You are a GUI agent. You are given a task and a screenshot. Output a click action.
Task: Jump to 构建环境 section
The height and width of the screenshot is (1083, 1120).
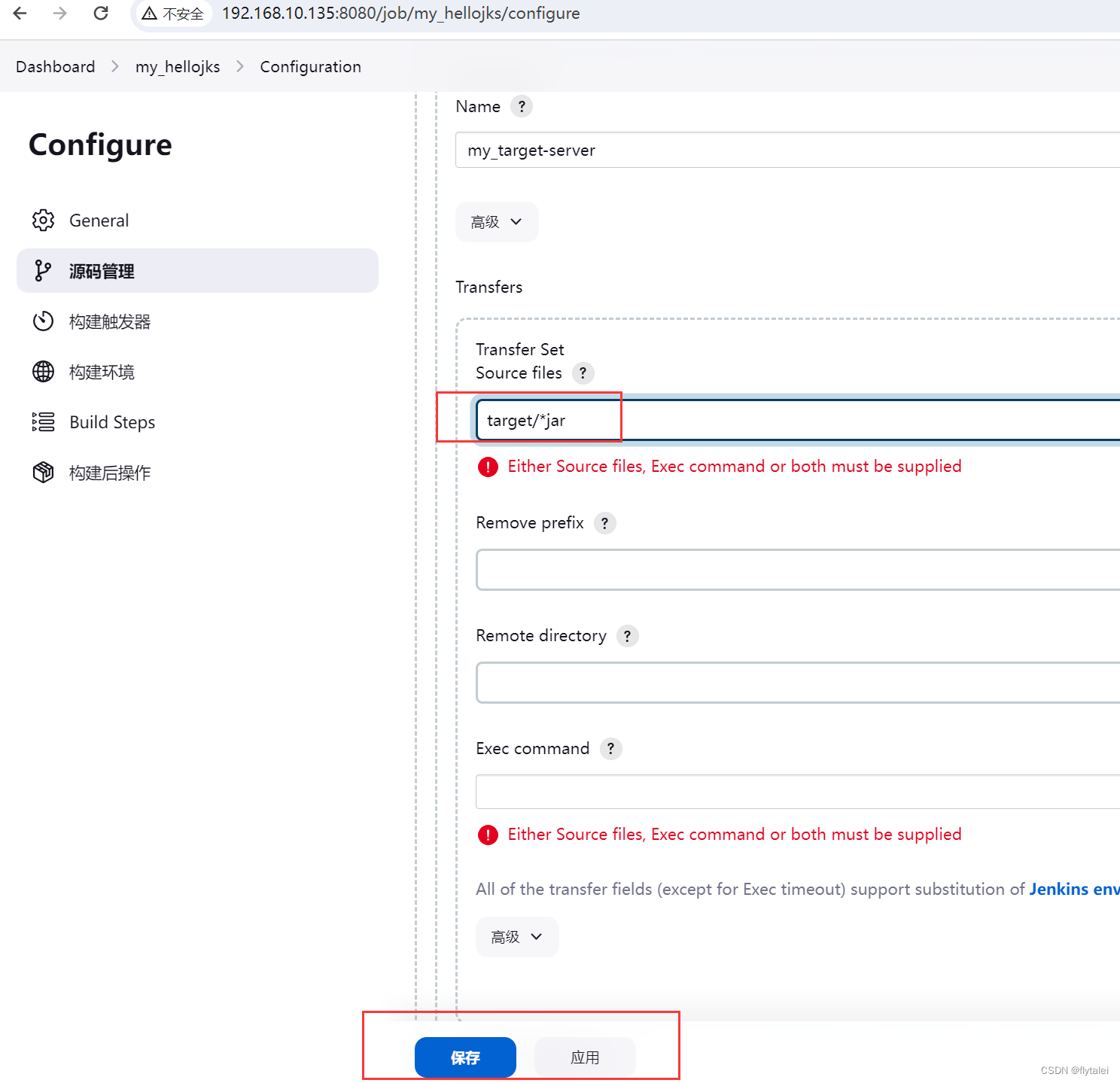[x=197, y=372]
